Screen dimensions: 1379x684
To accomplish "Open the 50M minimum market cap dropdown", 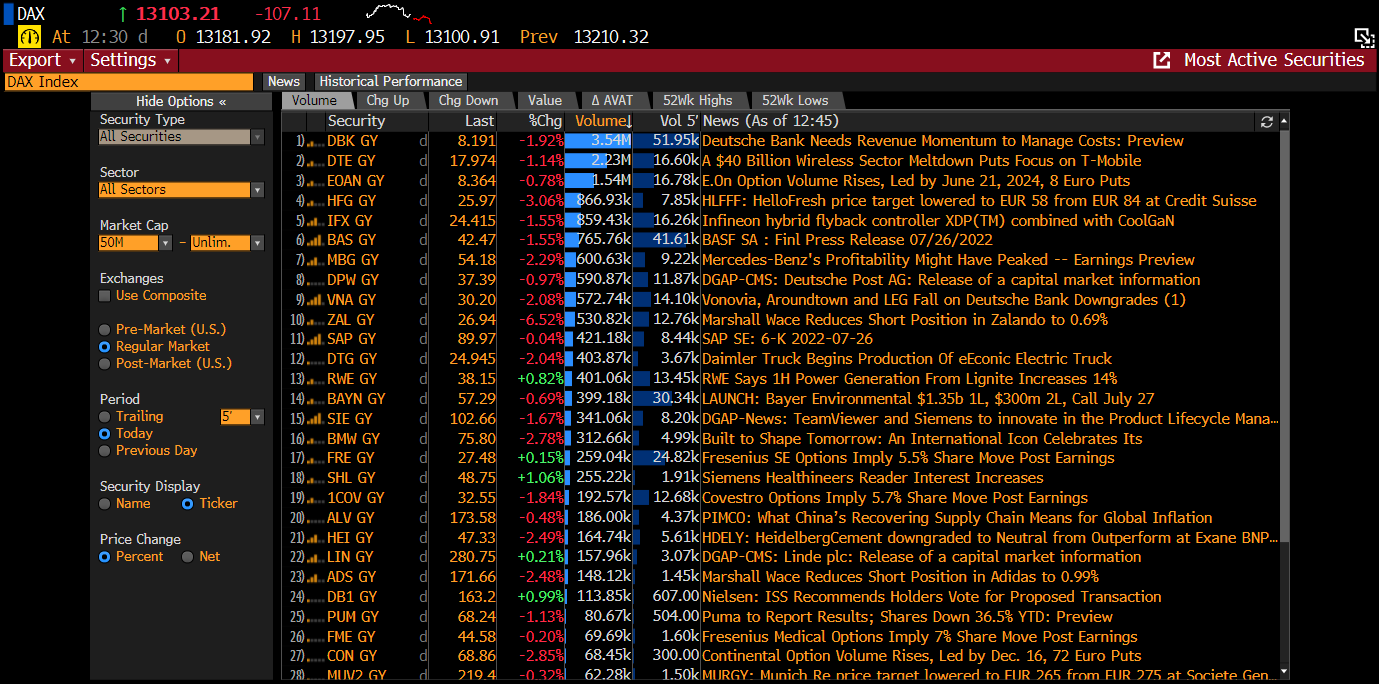I will click(x=165, y=243).
